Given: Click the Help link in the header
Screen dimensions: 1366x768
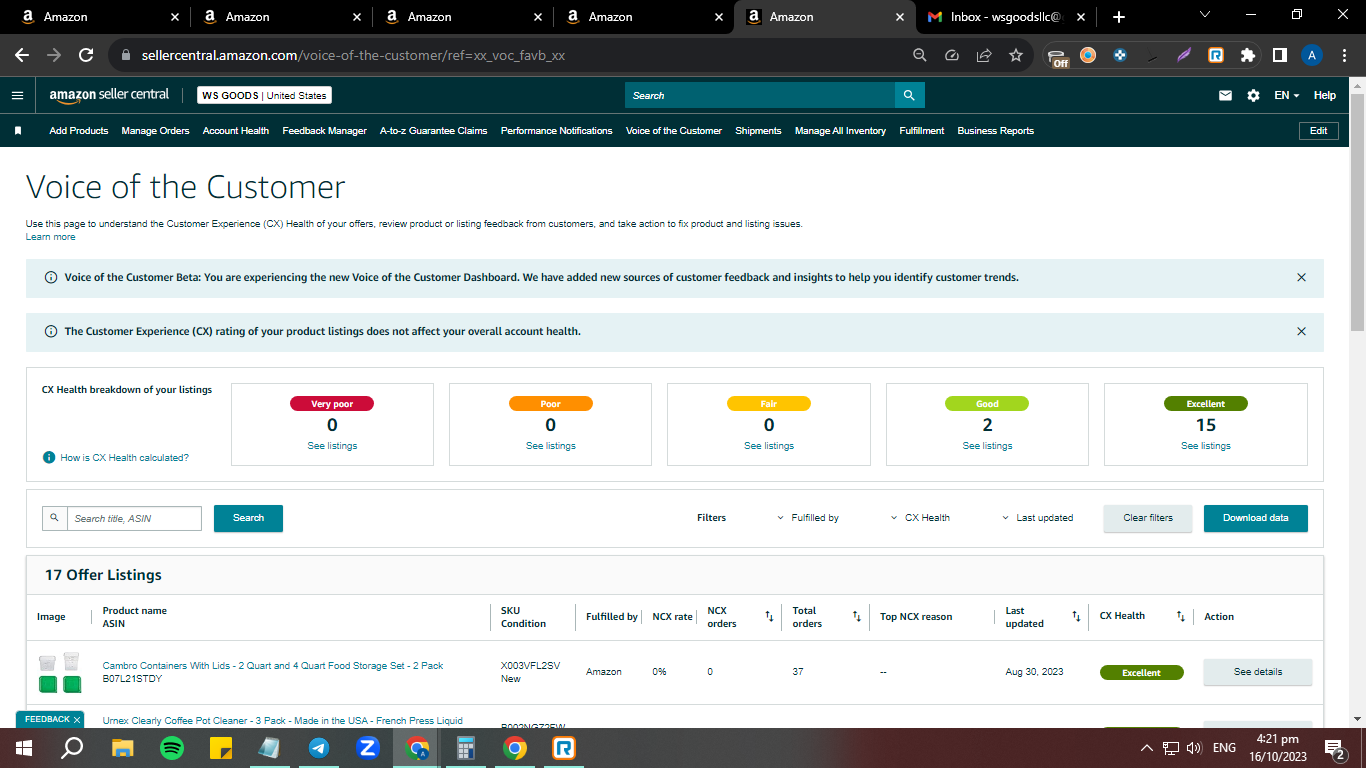Looking at the screenshot, I should (x=1325, y=96).
